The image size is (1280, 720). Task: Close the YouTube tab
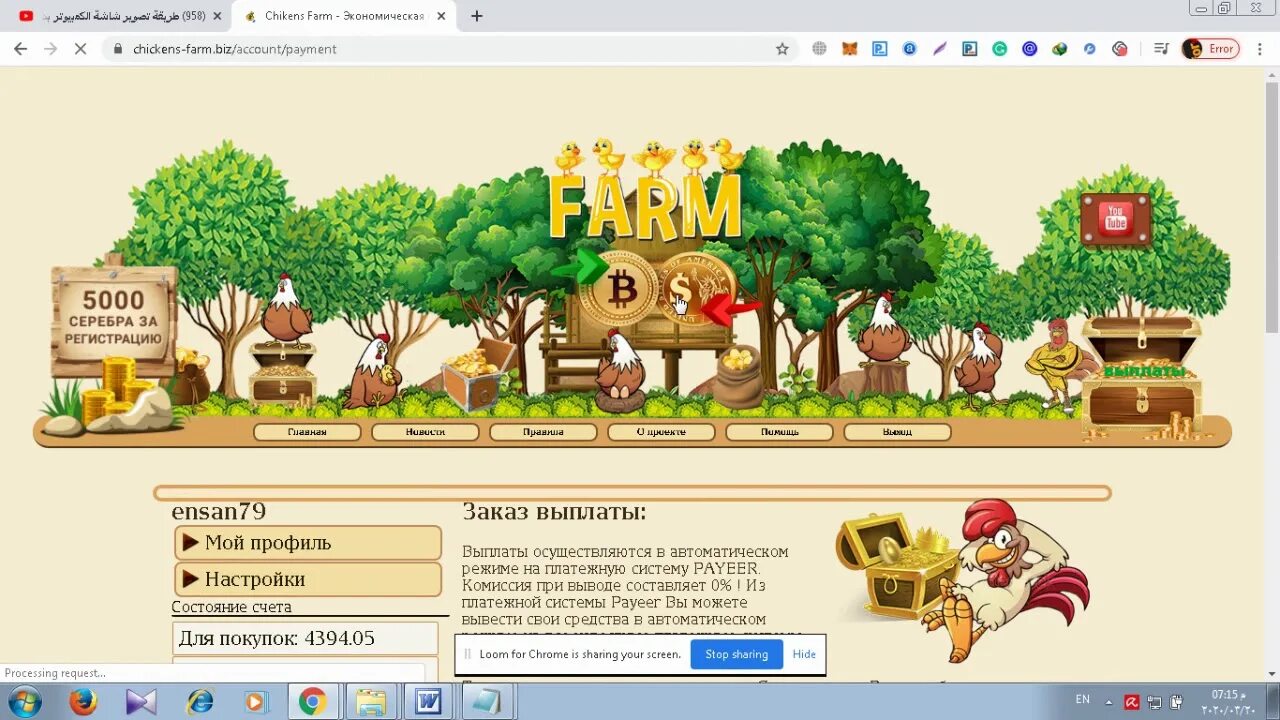(x=217, y=16)
